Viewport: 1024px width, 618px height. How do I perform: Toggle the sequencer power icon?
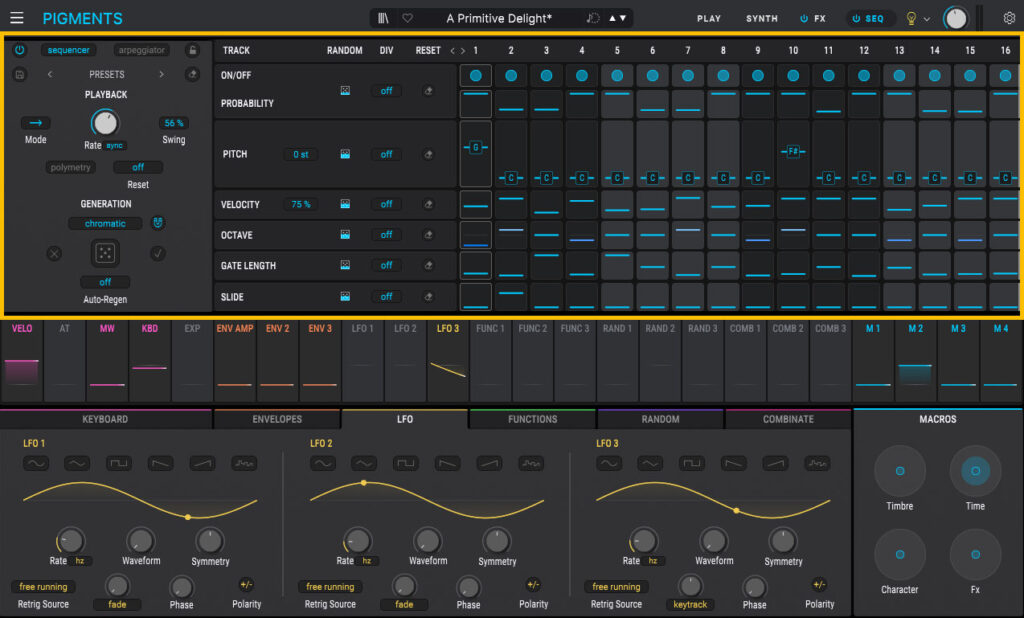[x=20, y=50]
